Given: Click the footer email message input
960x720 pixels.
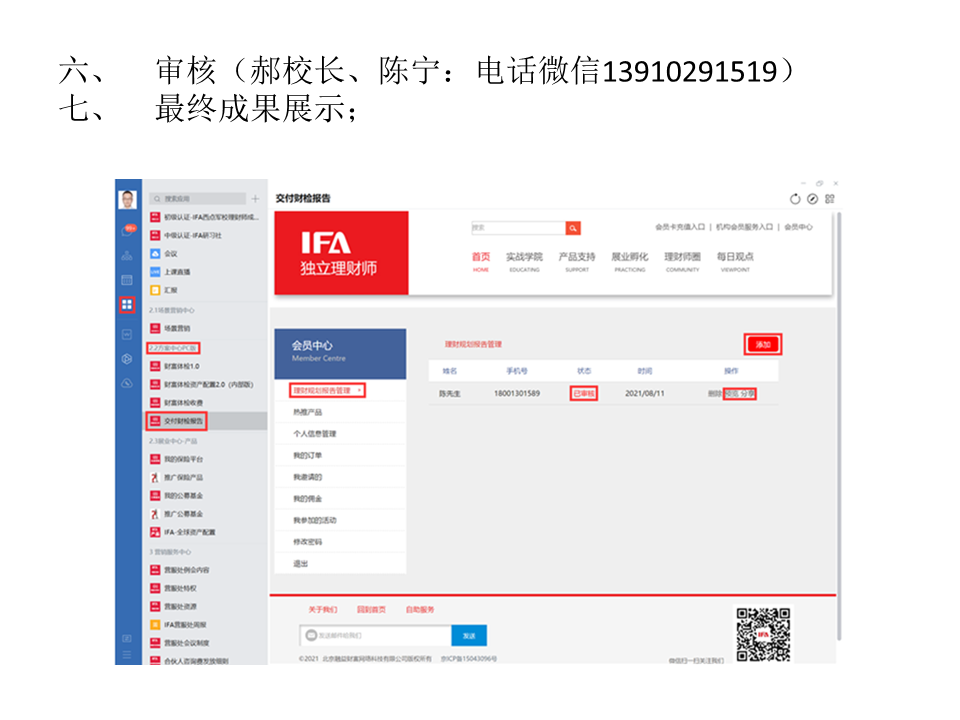Looking at the screenshot, I should click(376, 636).
